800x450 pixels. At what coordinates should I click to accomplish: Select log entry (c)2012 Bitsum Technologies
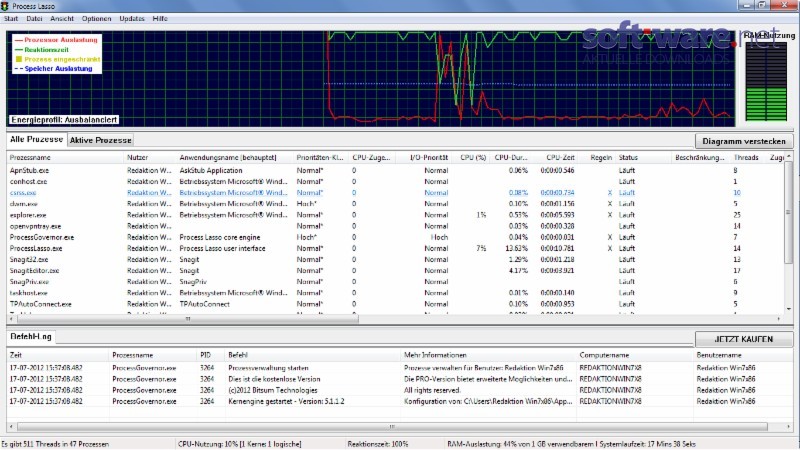pos(399,390)
